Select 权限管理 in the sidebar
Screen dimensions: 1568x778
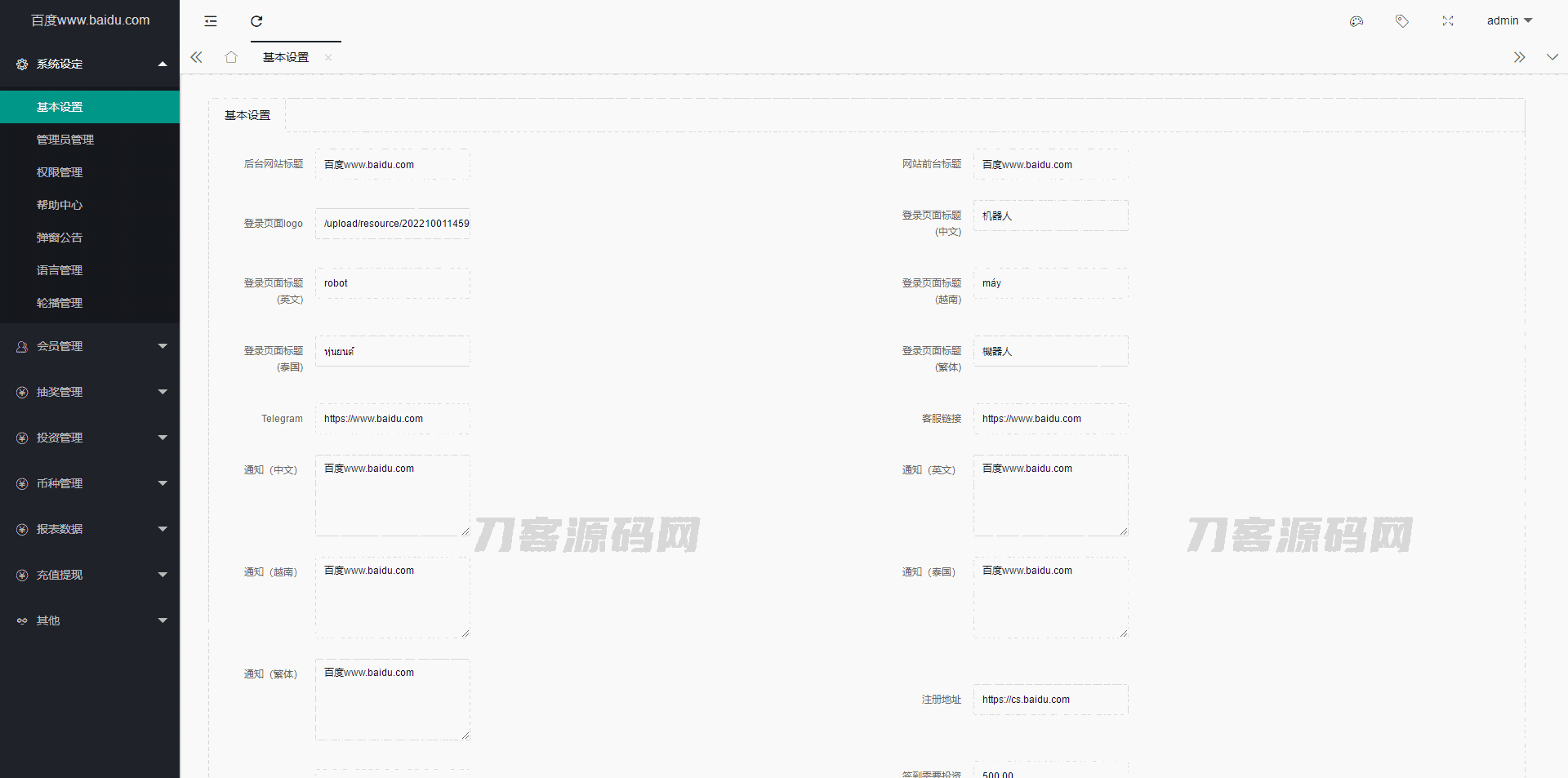tap(59, 172)
